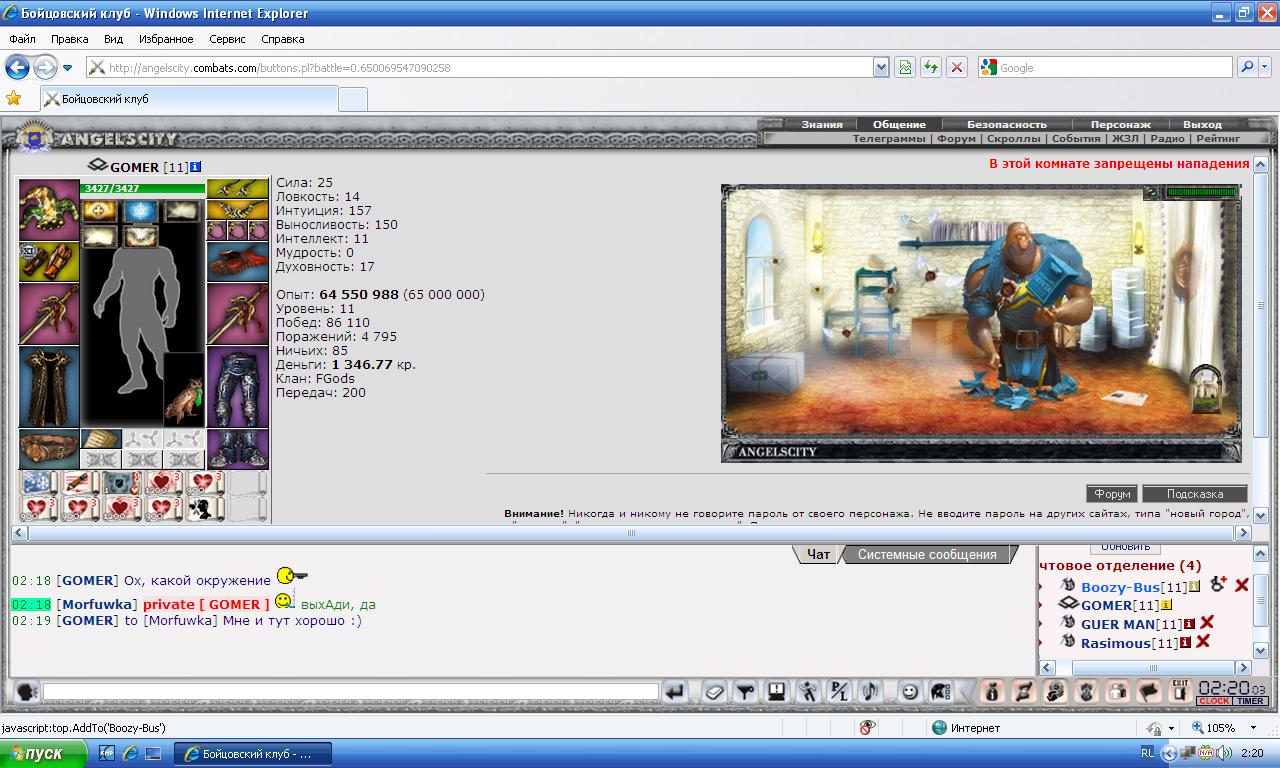Open the Избранное menu
Screen dimensions: 1280x768
166,39
